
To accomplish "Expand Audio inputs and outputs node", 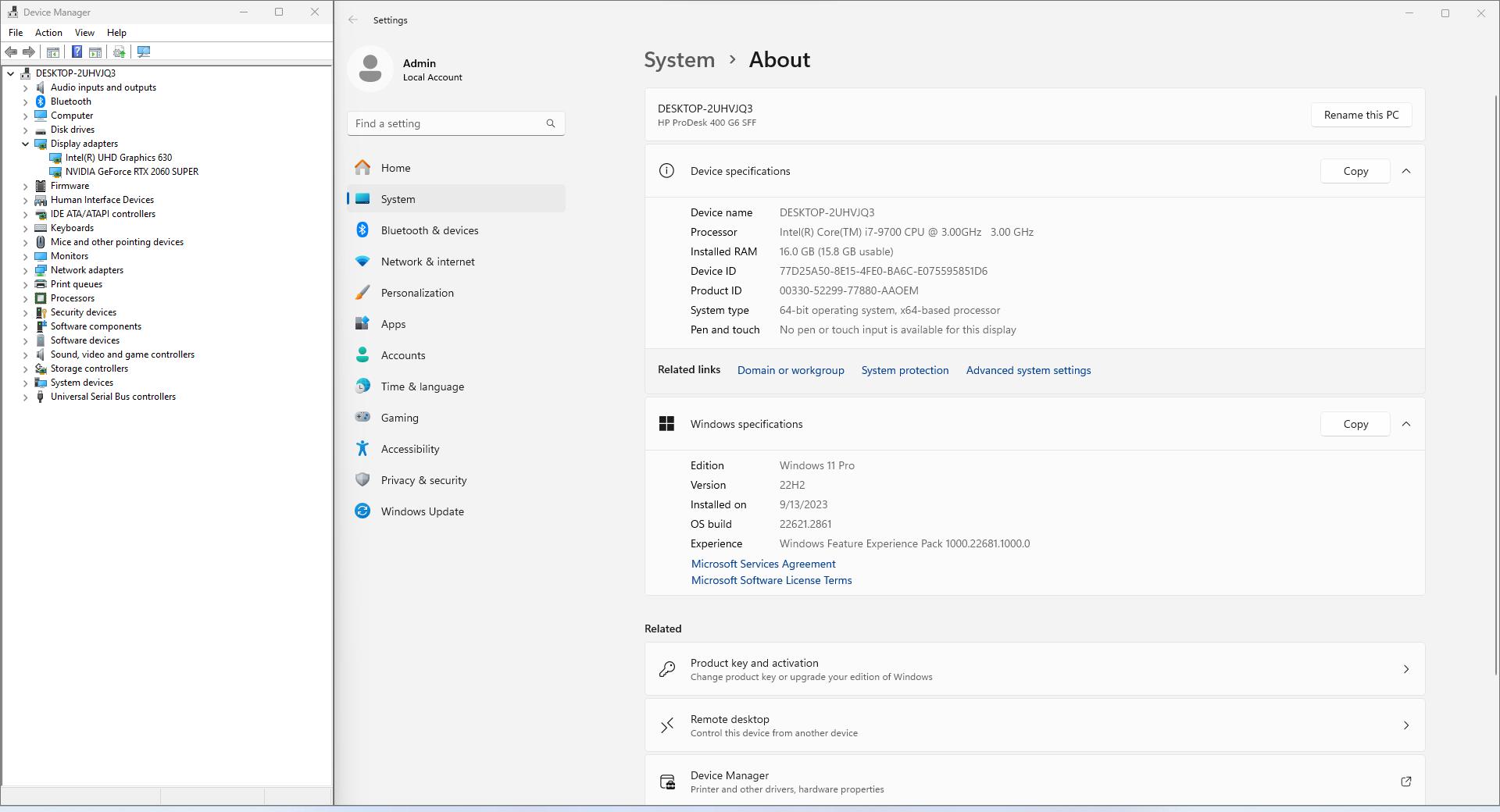I will click(x=25, y=87).
